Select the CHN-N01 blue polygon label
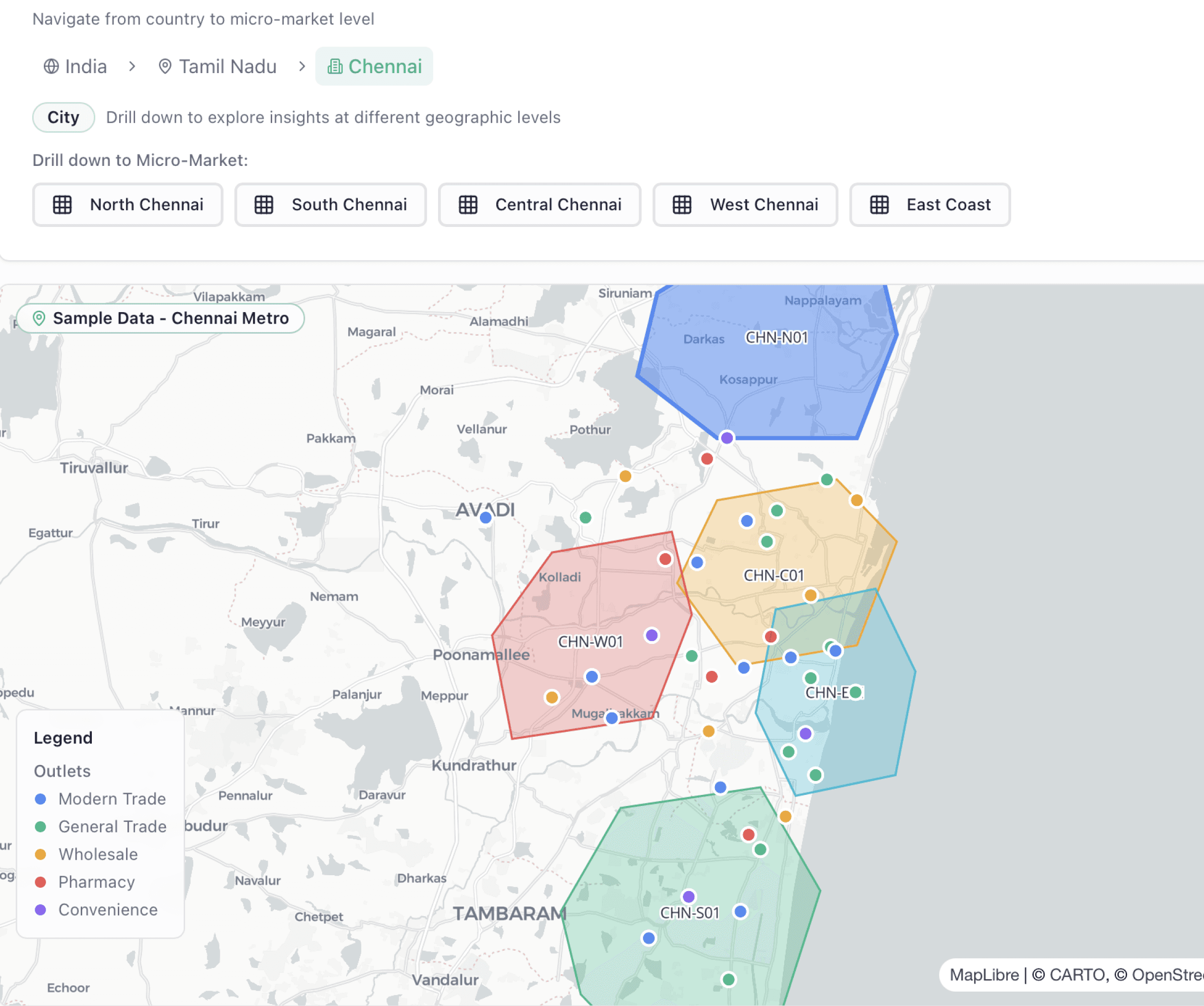The height and width of the screenshot is (1006, 1204). [776, 337]
